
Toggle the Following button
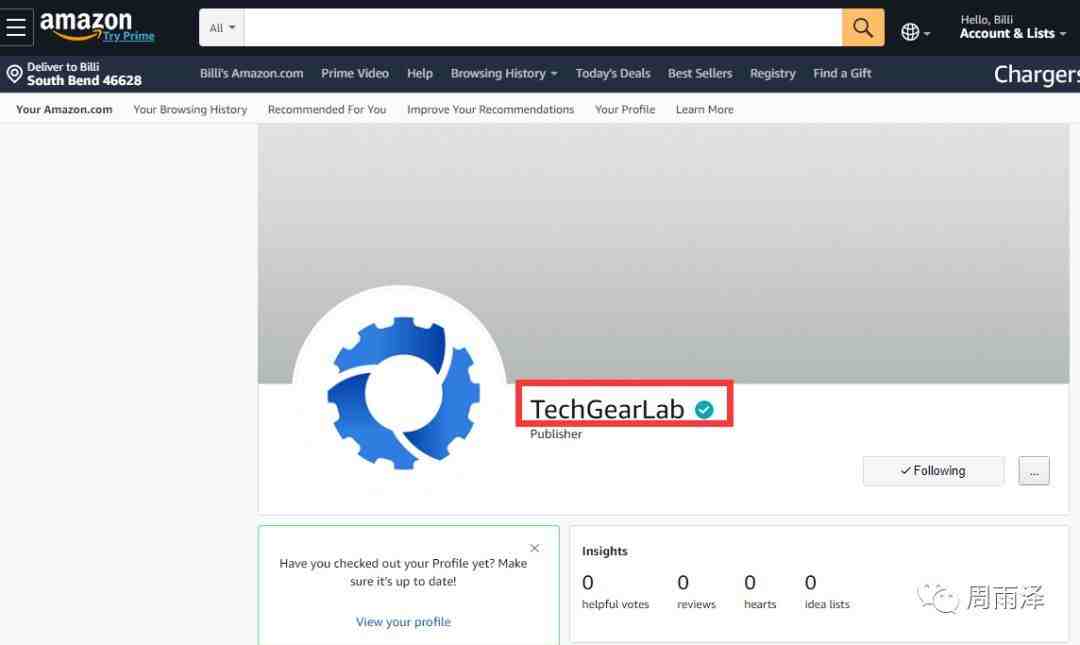(x=933, y=471)
